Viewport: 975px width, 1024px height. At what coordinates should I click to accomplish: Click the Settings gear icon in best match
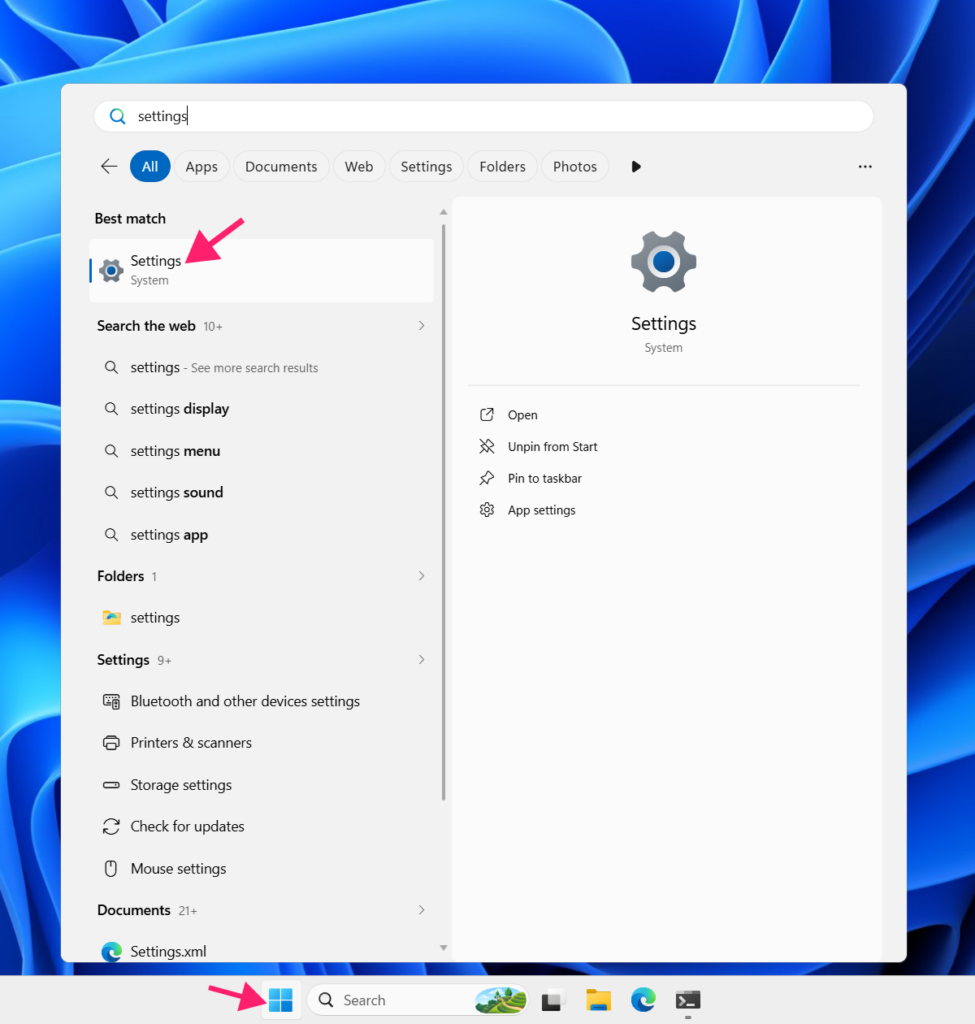coord(111,270)
